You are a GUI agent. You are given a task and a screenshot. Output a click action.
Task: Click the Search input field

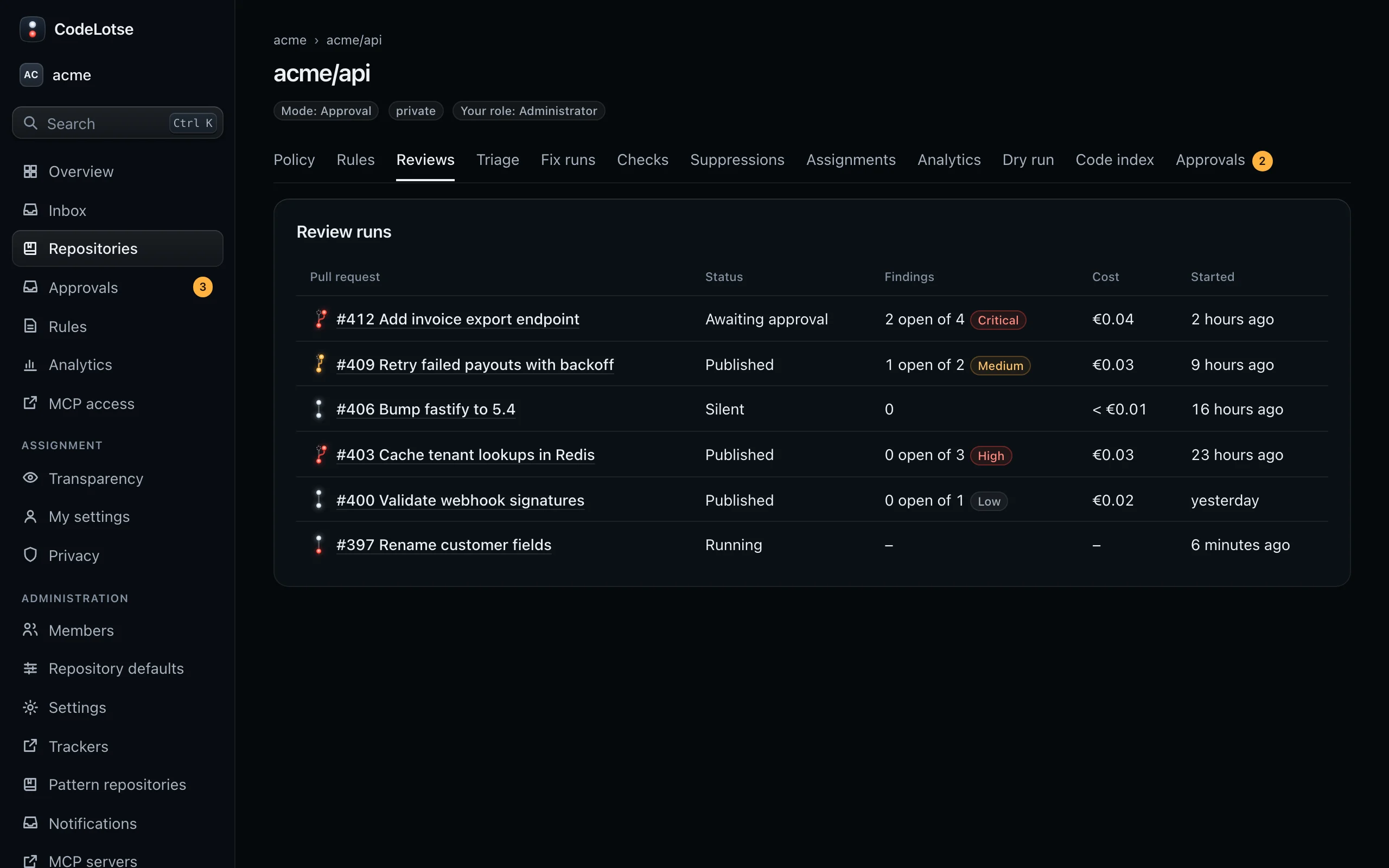click(x=118, y=123)
